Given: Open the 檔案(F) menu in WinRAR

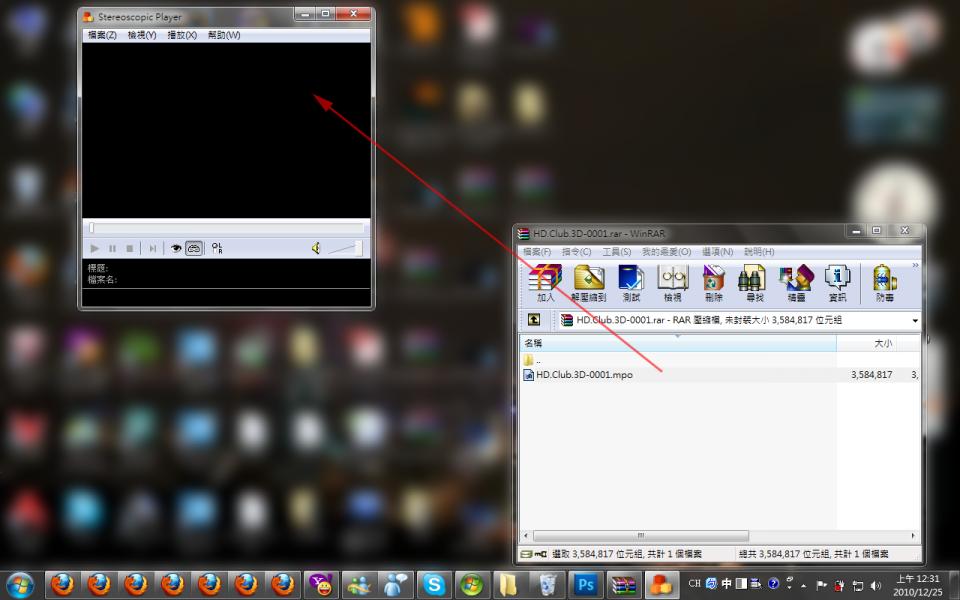Looking at the screenshot, I should click(537, 252).
